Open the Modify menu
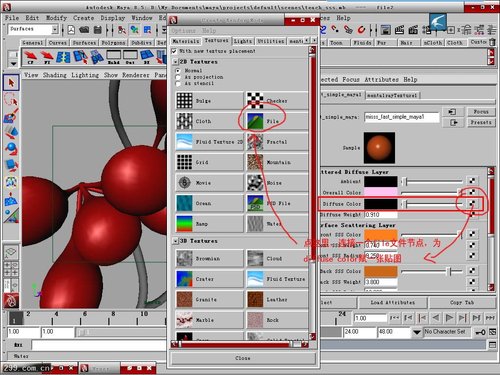Image resolution: width=500 pixels, height=375 pixels. coord(56,18)
